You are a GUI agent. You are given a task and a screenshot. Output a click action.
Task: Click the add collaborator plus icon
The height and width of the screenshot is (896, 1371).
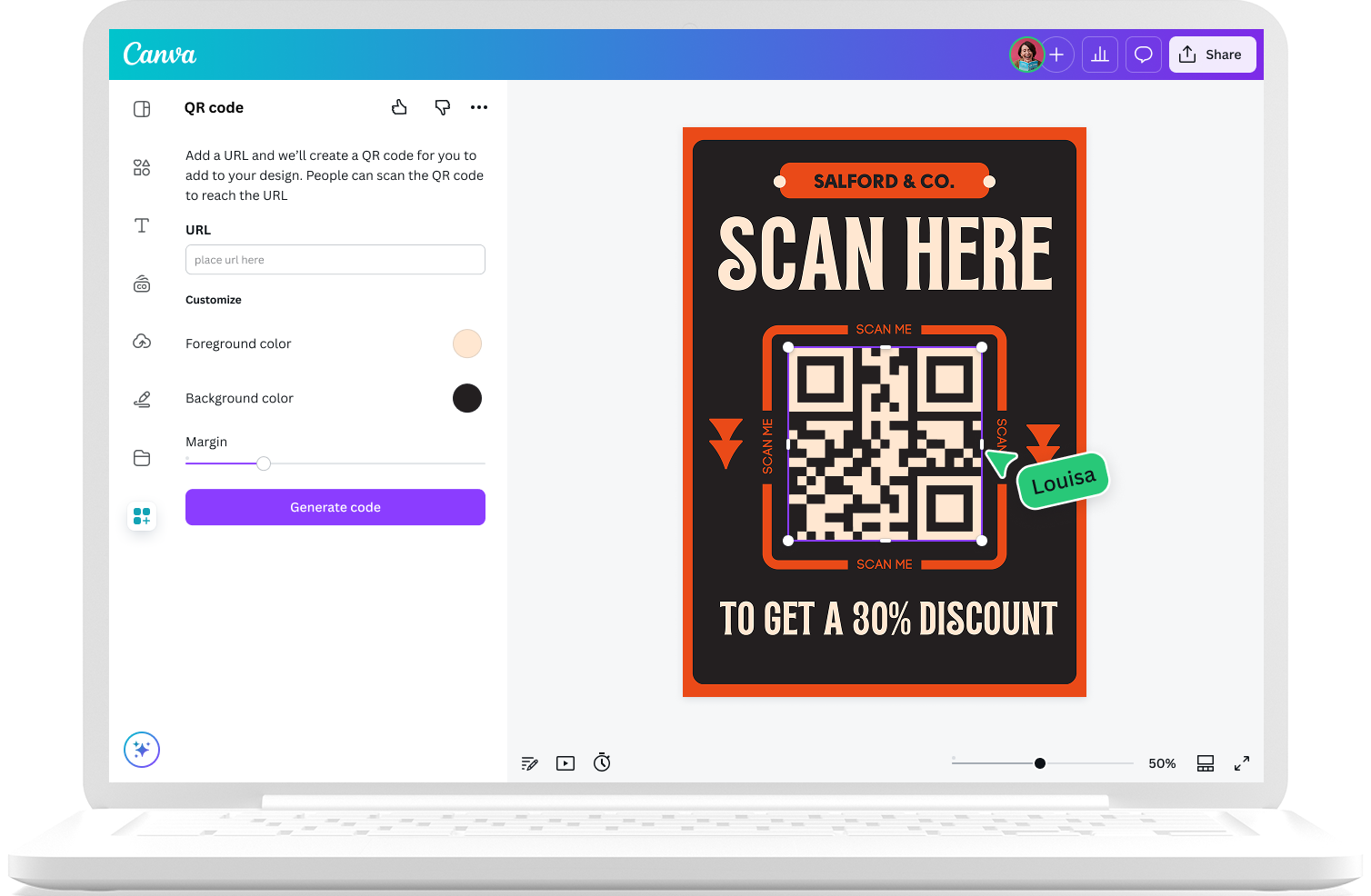point(1056,55)
